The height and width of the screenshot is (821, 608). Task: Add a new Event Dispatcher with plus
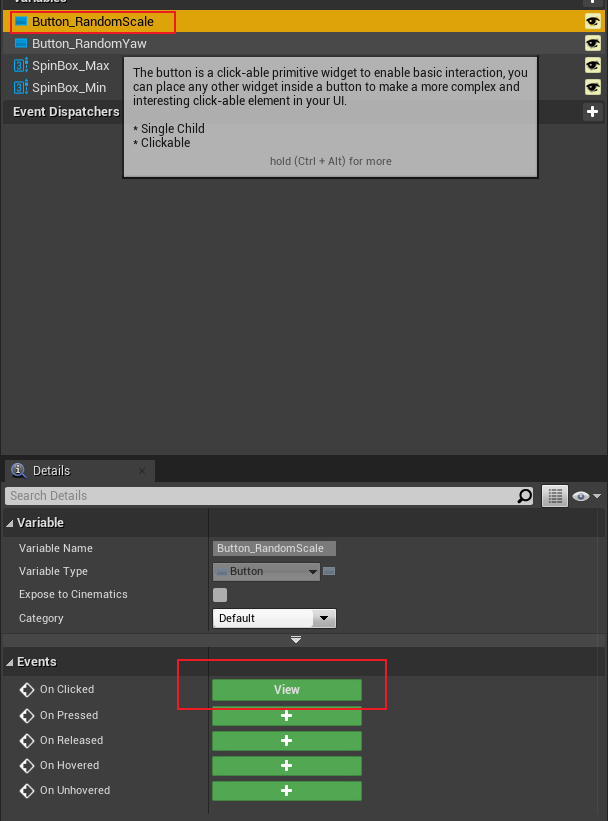tap(592, 112)
